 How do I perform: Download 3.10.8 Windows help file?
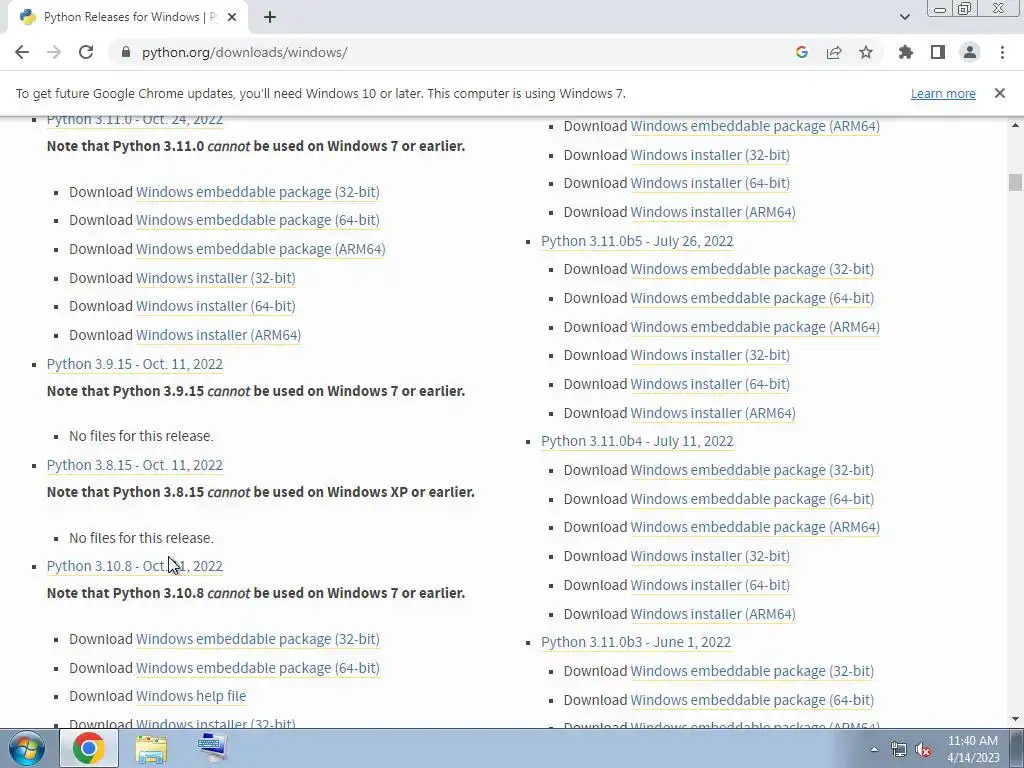(191, 696)
